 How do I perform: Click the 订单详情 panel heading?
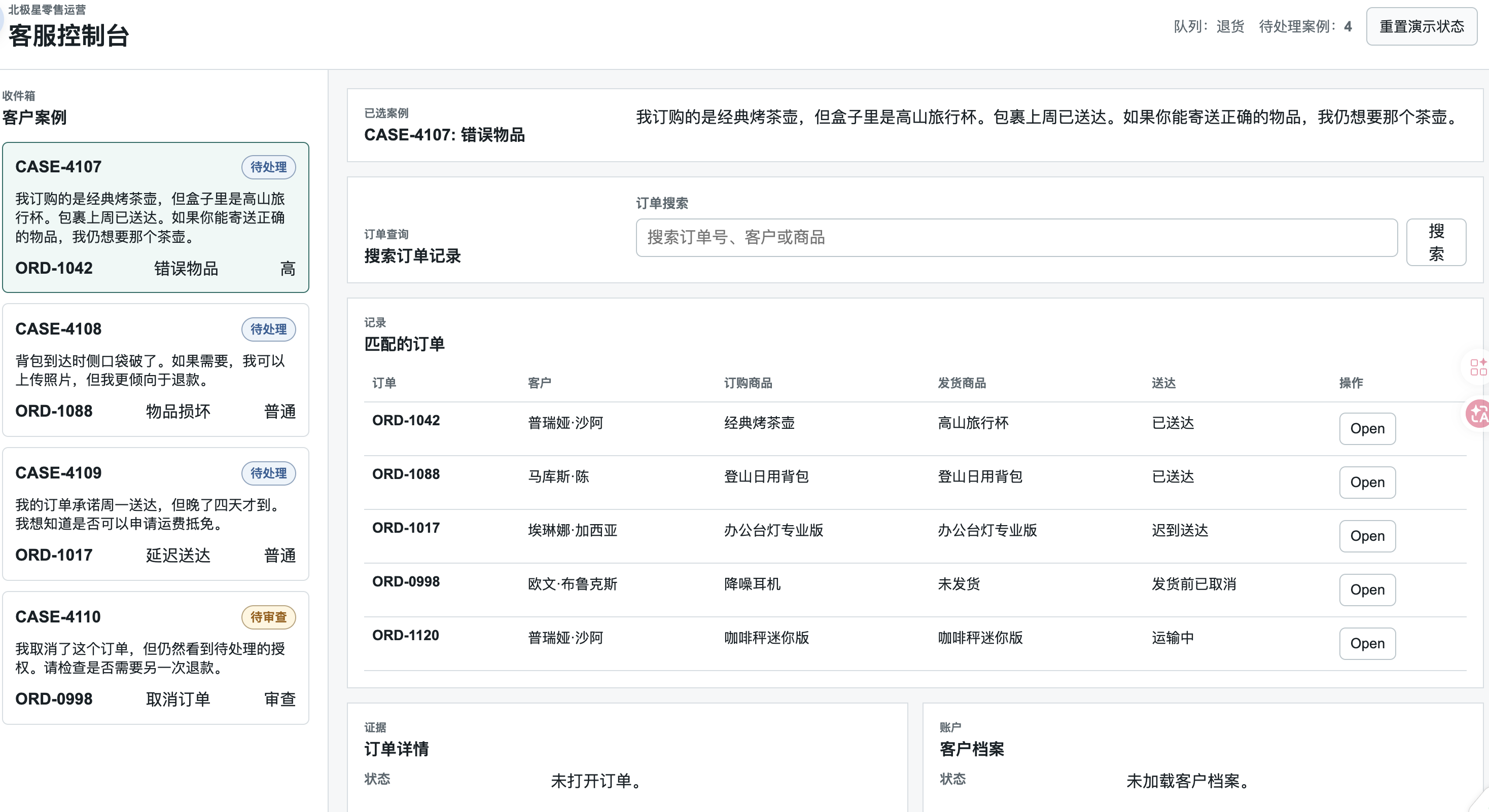point(397,749)
